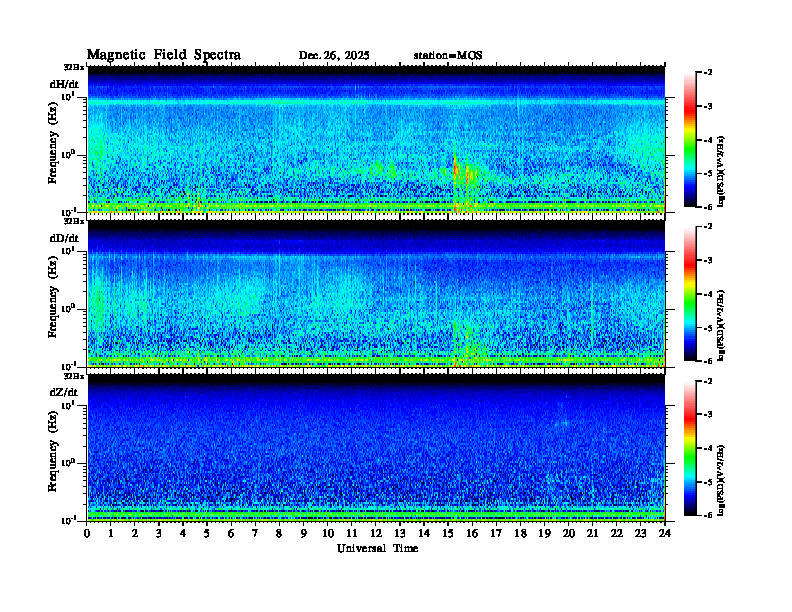
Task: Click the "Magnetic Field Spectra" title
Action: coord(164,55)
